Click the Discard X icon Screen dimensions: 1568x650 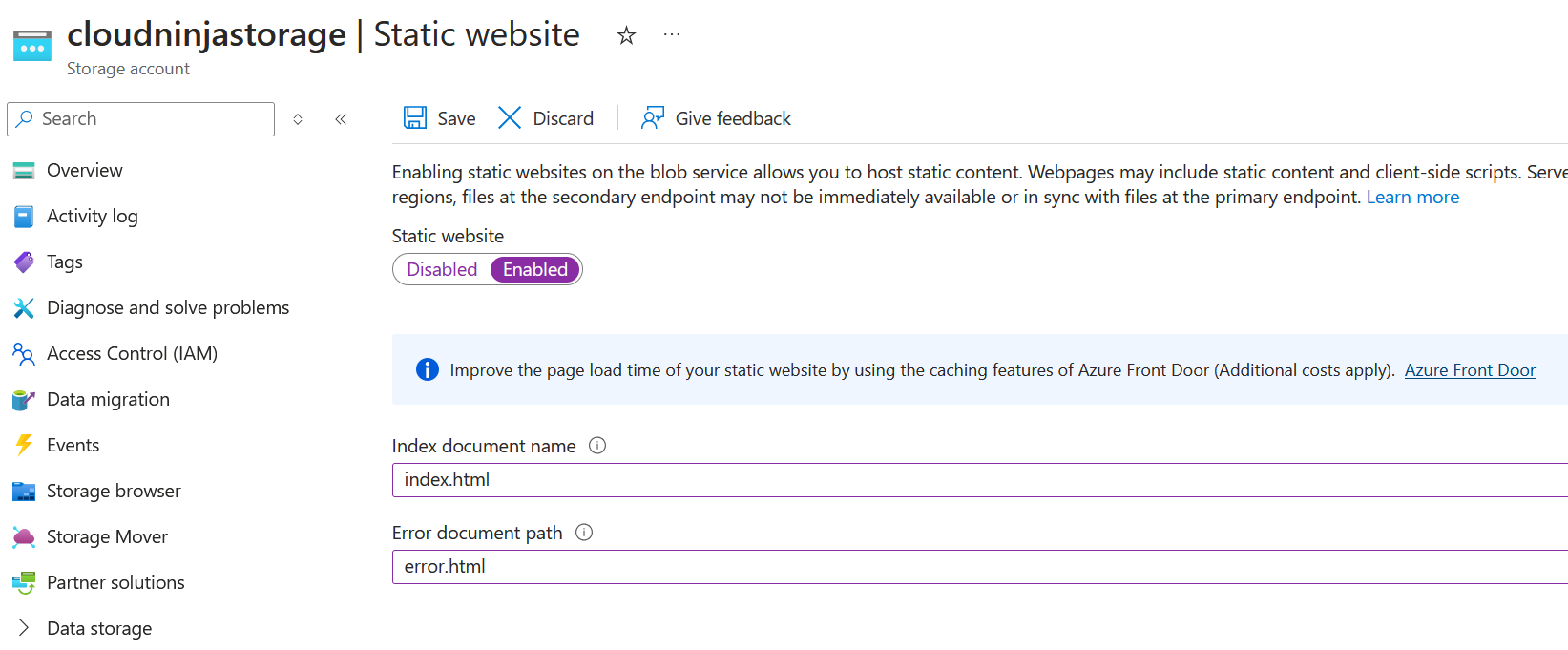tap(510, 117)
